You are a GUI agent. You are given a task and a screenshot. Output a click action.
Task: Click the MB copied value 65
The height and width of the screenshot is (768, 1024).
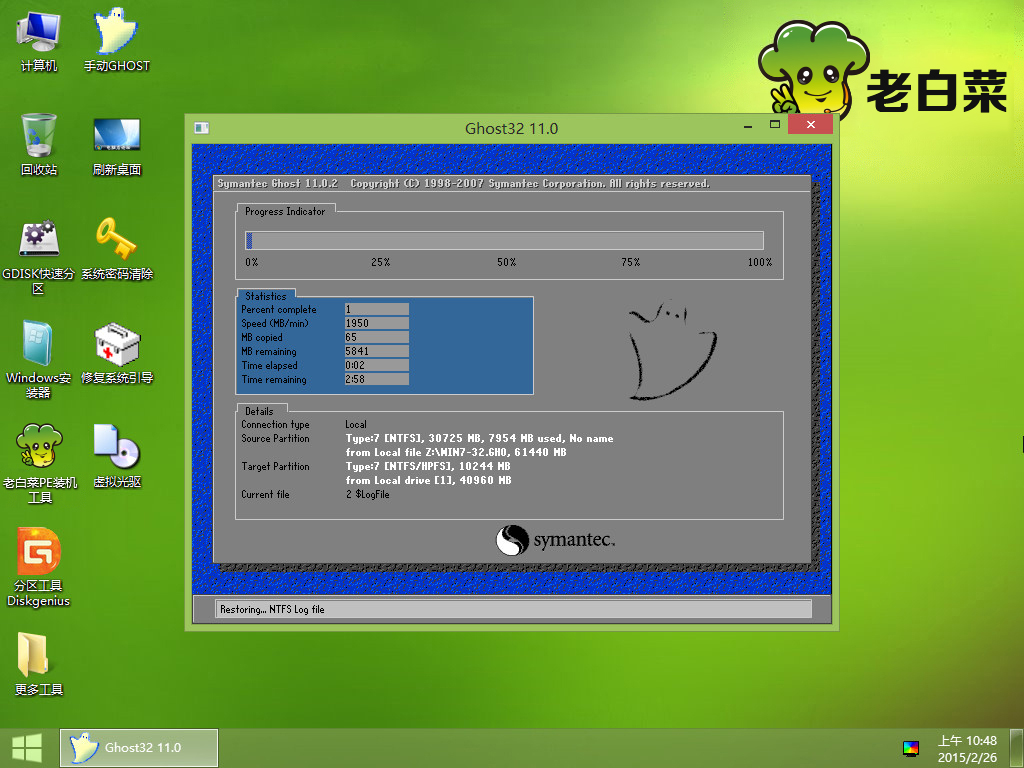377,337
